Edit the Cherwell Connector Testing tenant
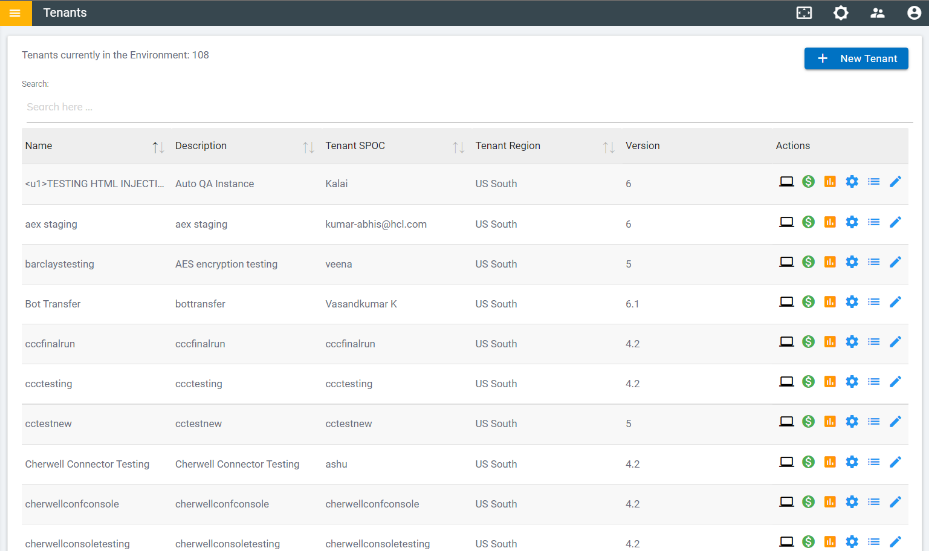The image size is (929, 551). (x=896, y=462)
